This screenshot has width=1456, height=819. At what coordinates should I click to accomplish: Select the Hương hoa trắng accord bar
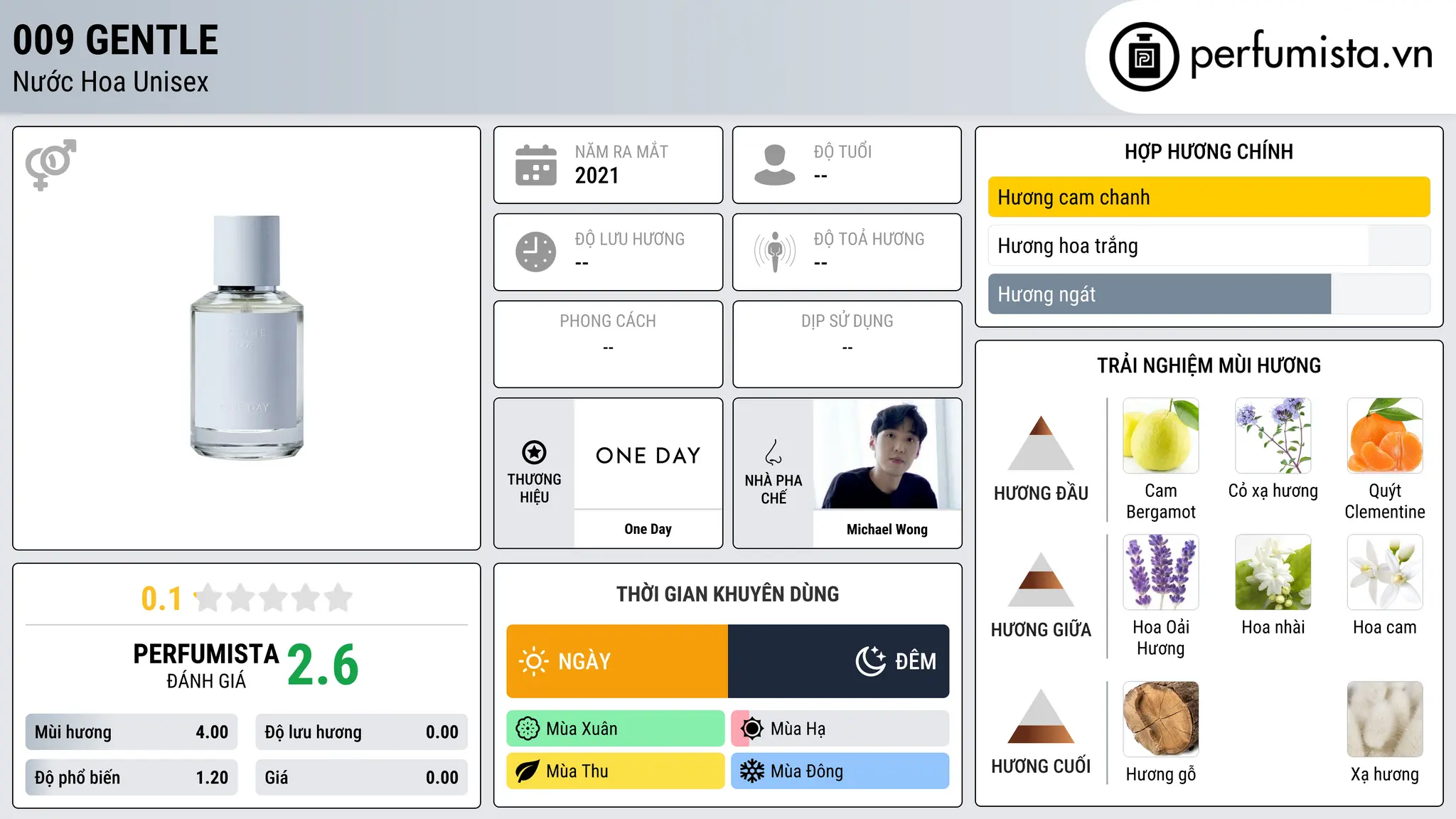(x=1209, y=245)
